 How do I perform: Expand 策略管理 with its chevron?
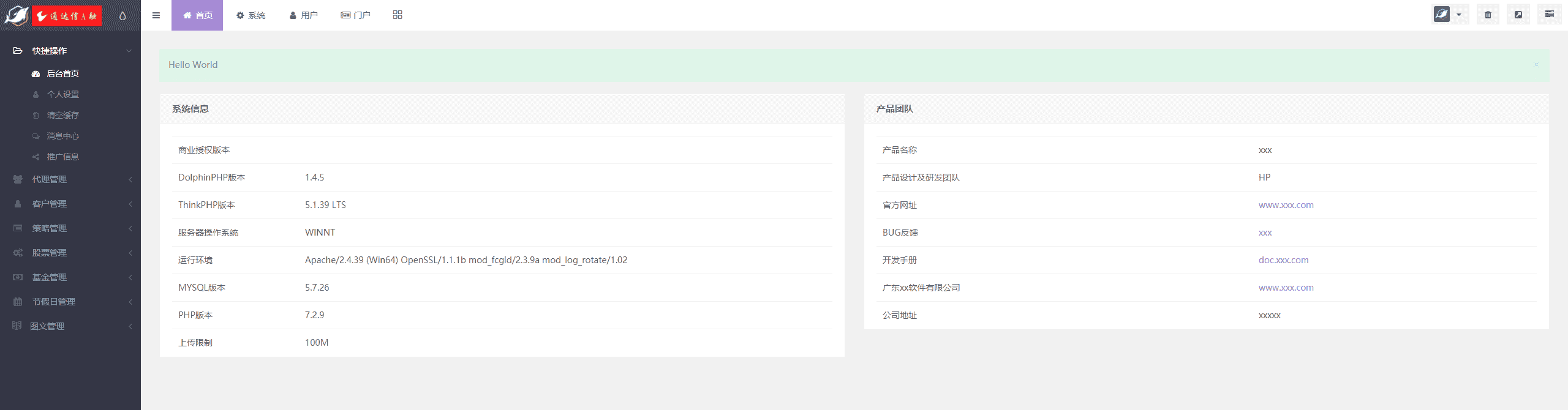[x=130, y=228]
